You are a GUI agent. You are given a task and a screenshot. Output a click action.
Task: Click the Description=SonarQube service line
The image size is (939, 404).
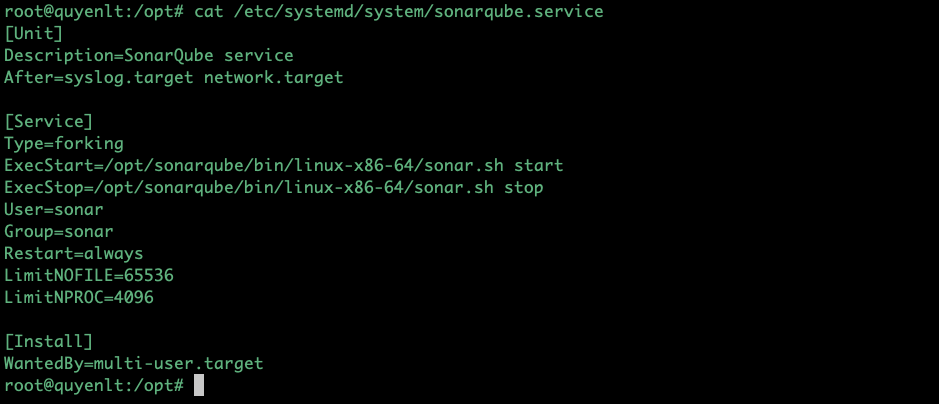coord(149,56)
